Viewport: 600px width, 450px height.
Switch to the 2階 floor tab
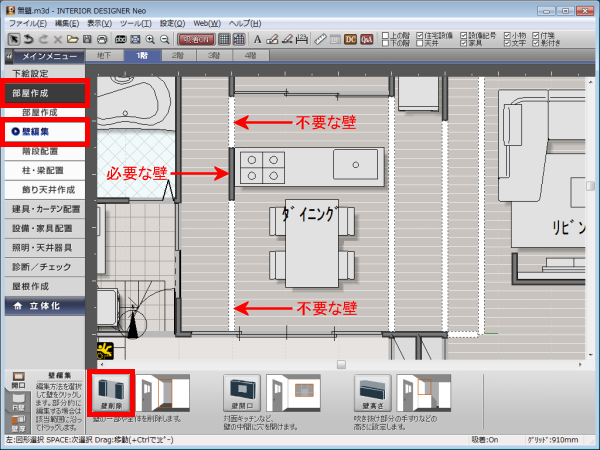point(177,56)
